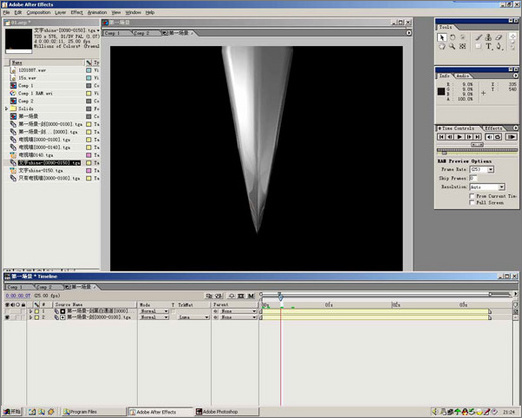Click the Play button in Time Controls

pos(459,137)
